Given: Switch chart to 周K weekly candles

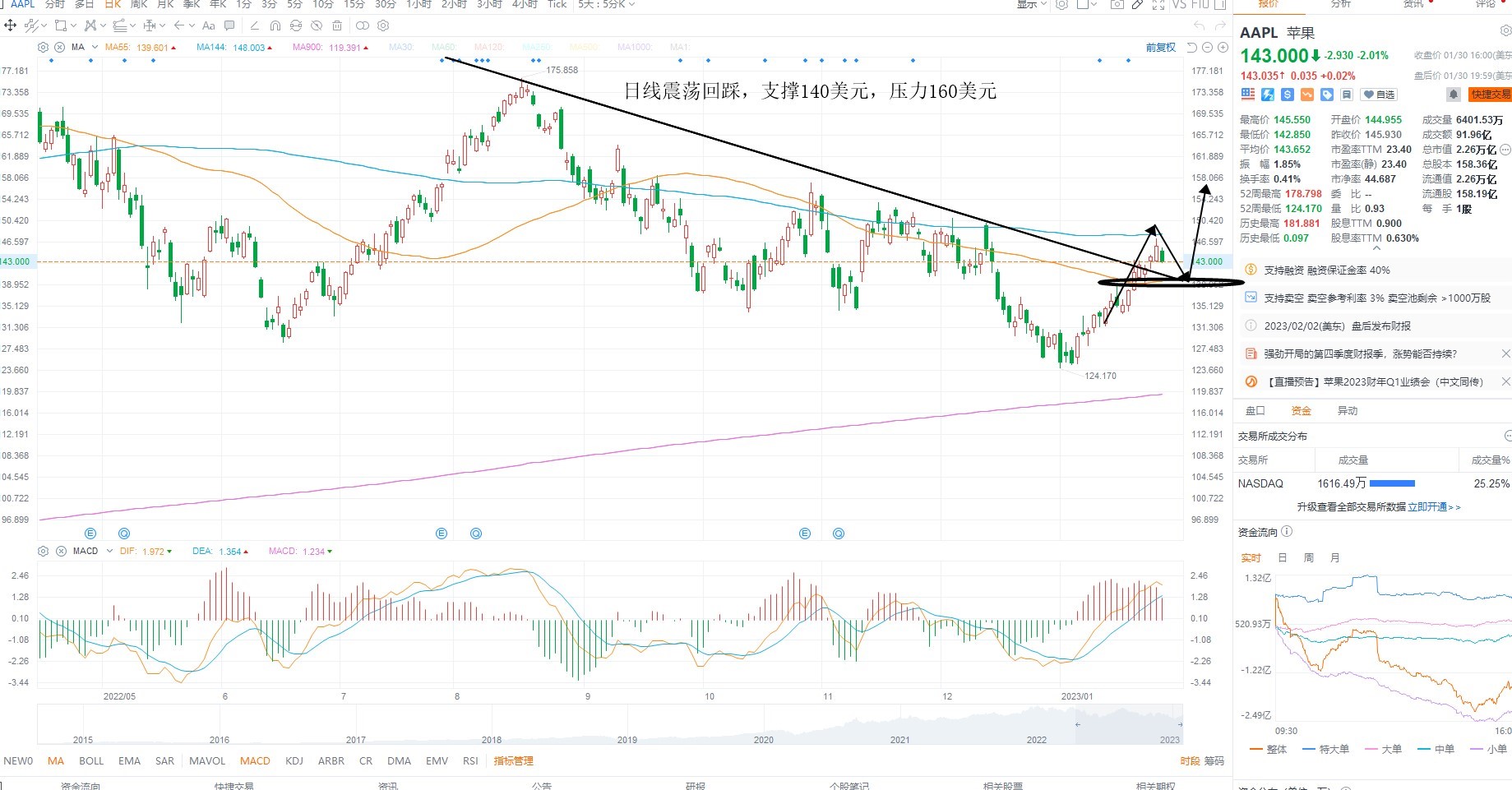Looking at the screenshot, I should point(139,4).
